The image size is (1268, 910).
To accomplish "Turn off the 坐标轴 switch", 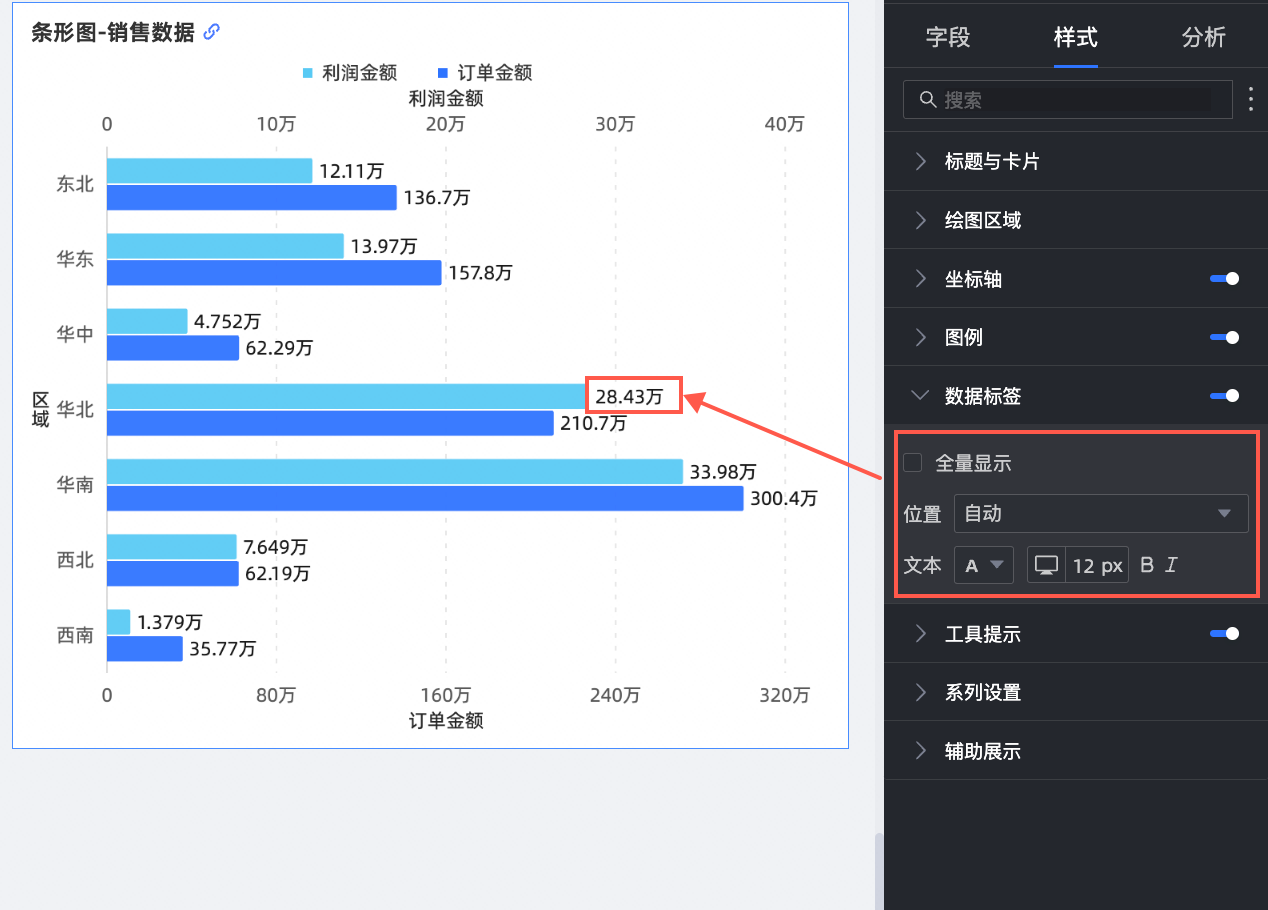I will click(x=1224, y=279).
